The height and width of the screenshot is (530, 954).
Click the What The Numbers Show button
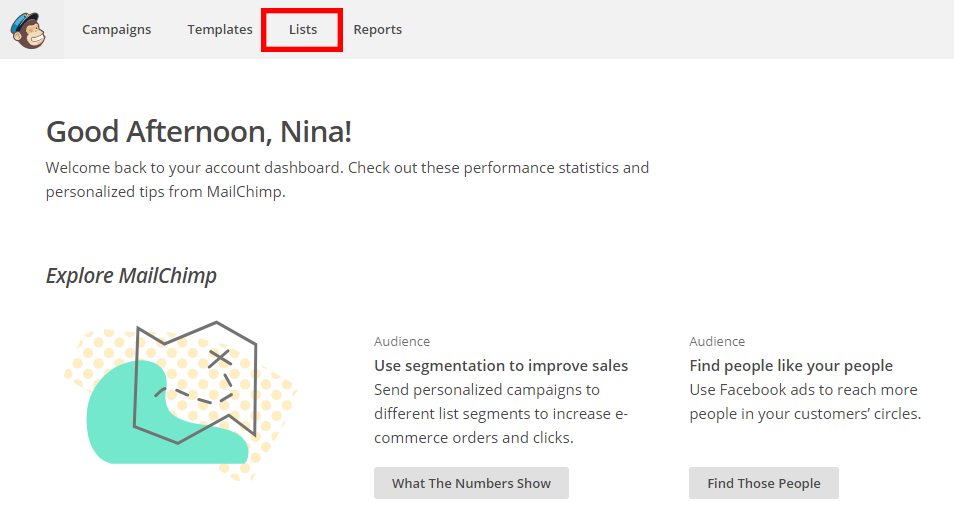[x=472, y=483]
